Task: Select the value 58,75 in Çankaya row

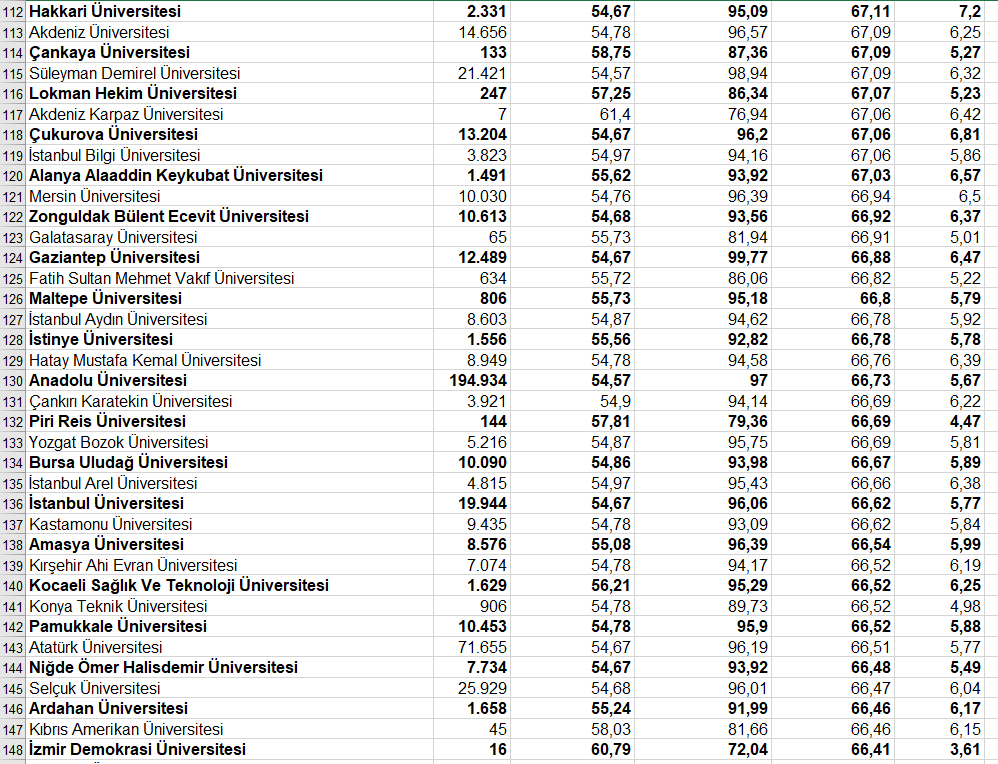Action: 611,53
